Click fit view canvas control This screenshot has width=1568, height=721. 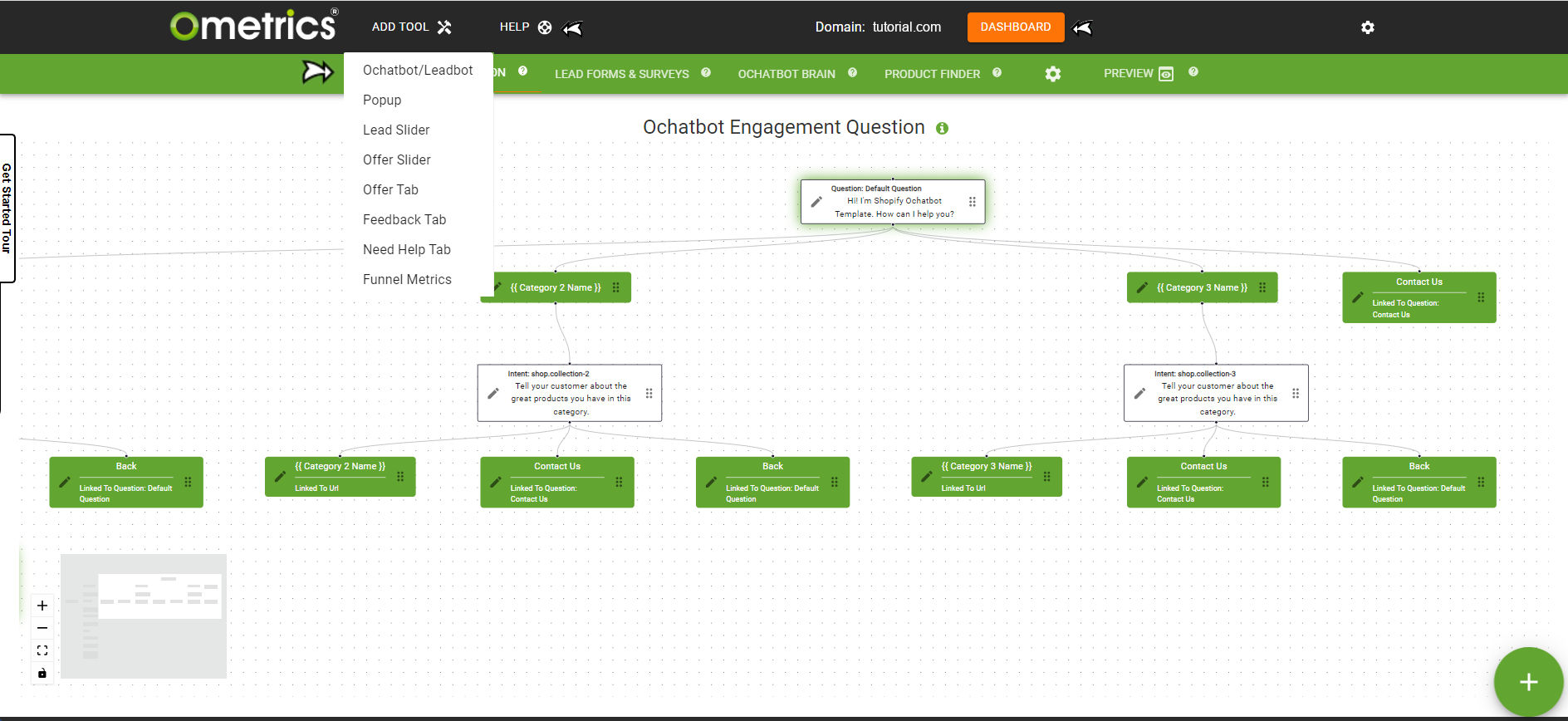[42, 650]
